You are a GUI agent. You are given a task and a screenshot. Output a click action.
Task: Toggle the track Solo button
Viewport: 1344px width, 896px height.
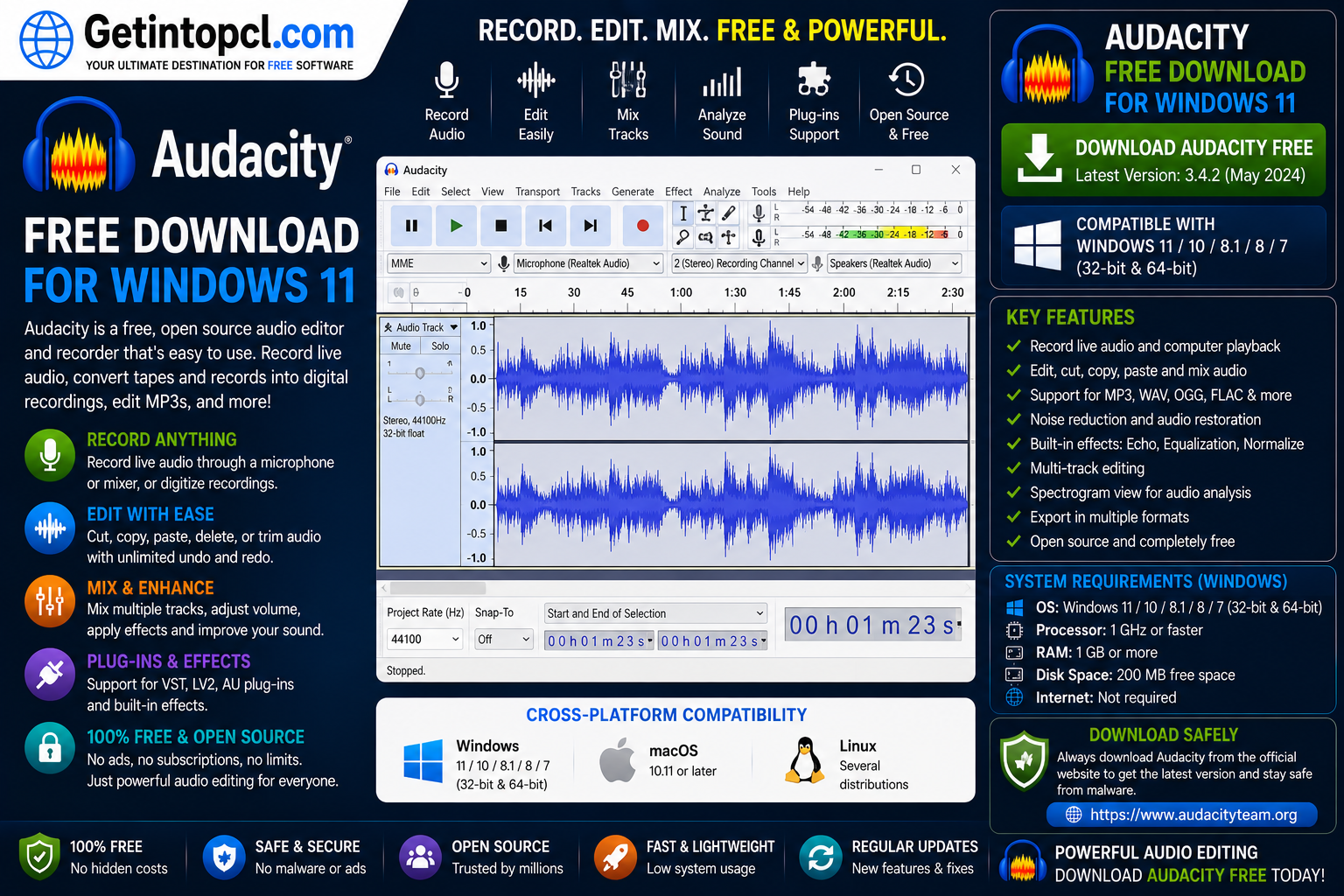point(440,346)
